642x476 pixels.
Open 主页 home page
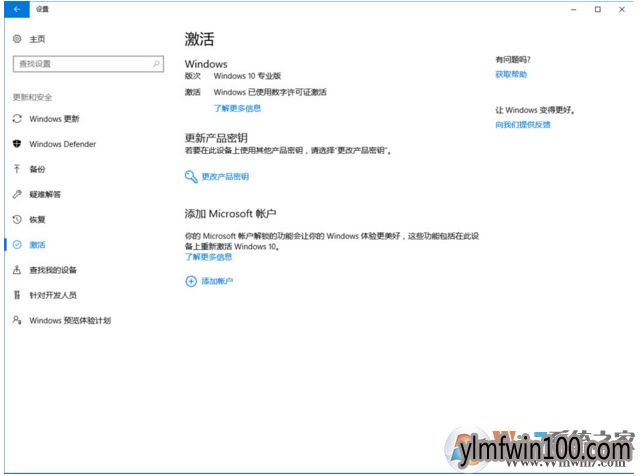37,39
